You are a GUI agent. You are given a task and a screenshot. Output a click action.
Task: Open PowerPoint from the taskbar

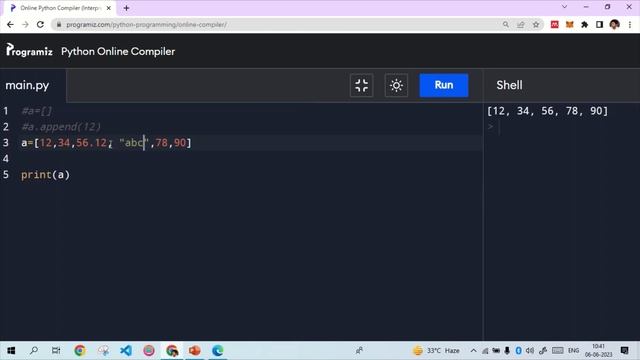(194, 350)
